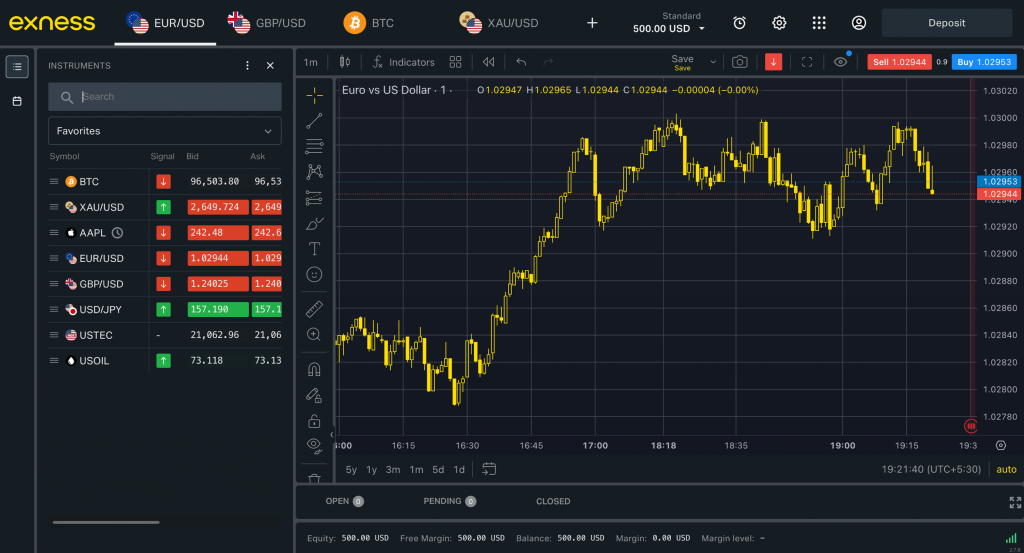
Task: Enter fullscreen chart mode
Action: click(x=807, y=62)
